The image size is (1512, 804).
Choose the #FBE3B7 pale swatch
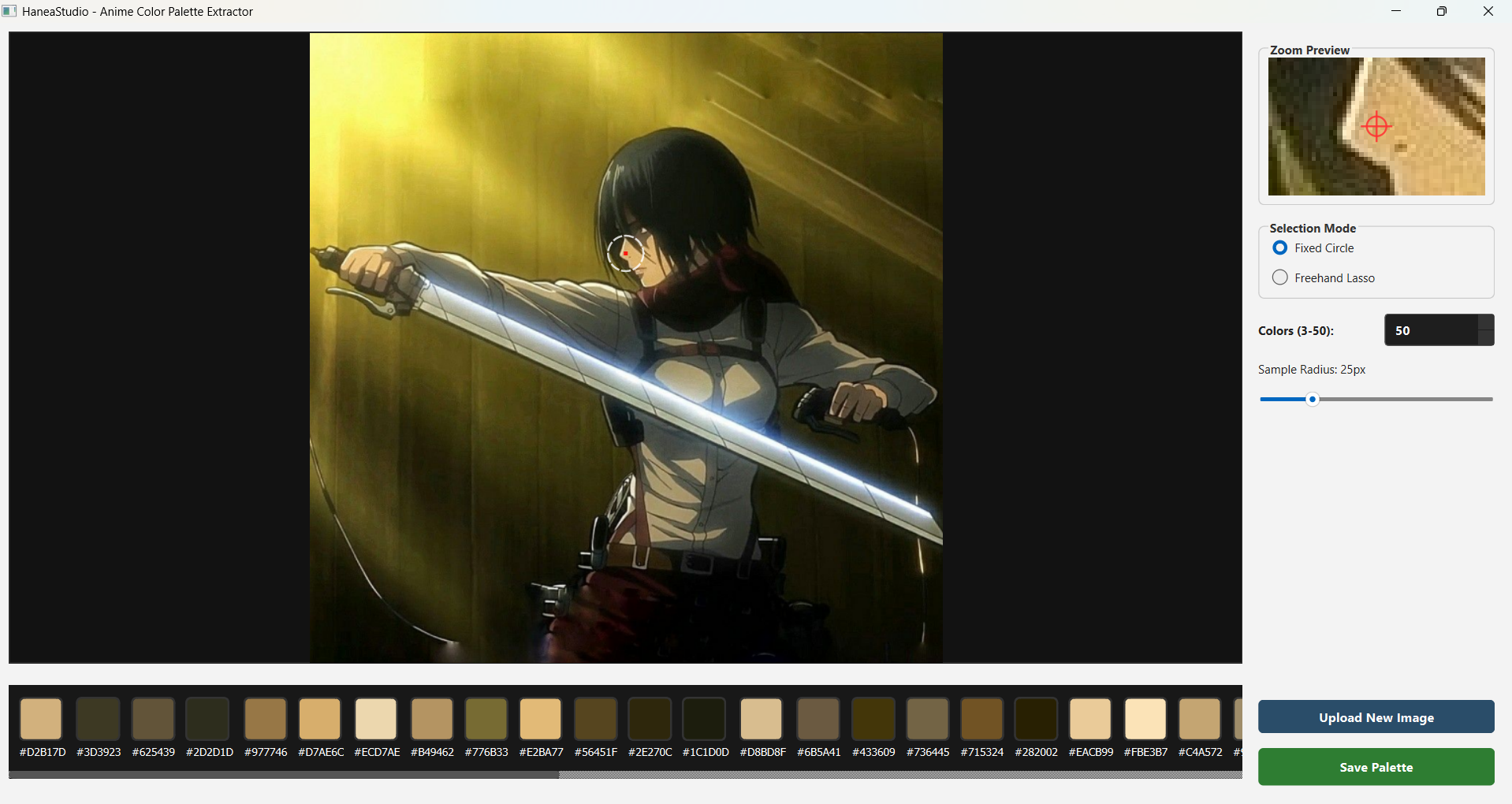(1145, 718)
